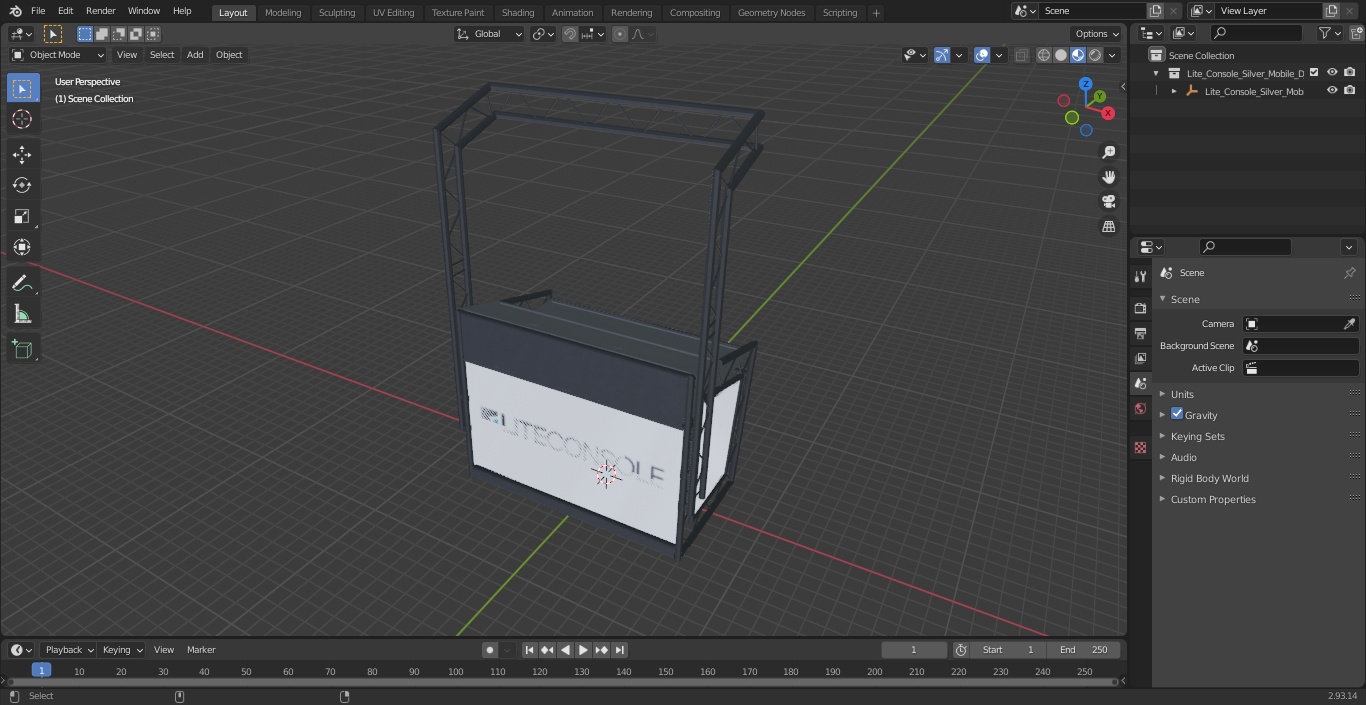
Task: Toggle auto keying record button
Action: 490,650
